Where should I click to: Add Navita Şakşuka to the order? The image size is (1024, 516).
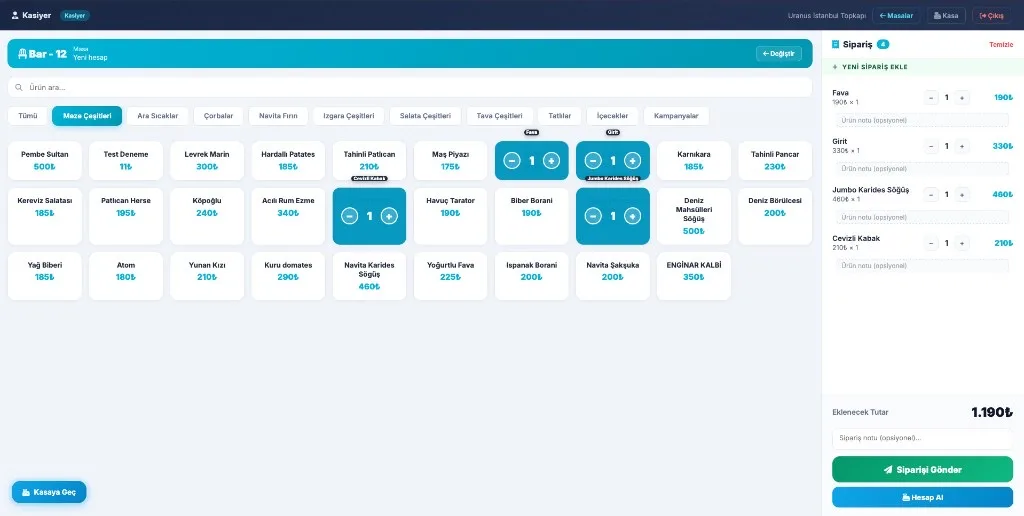(613, 276)
